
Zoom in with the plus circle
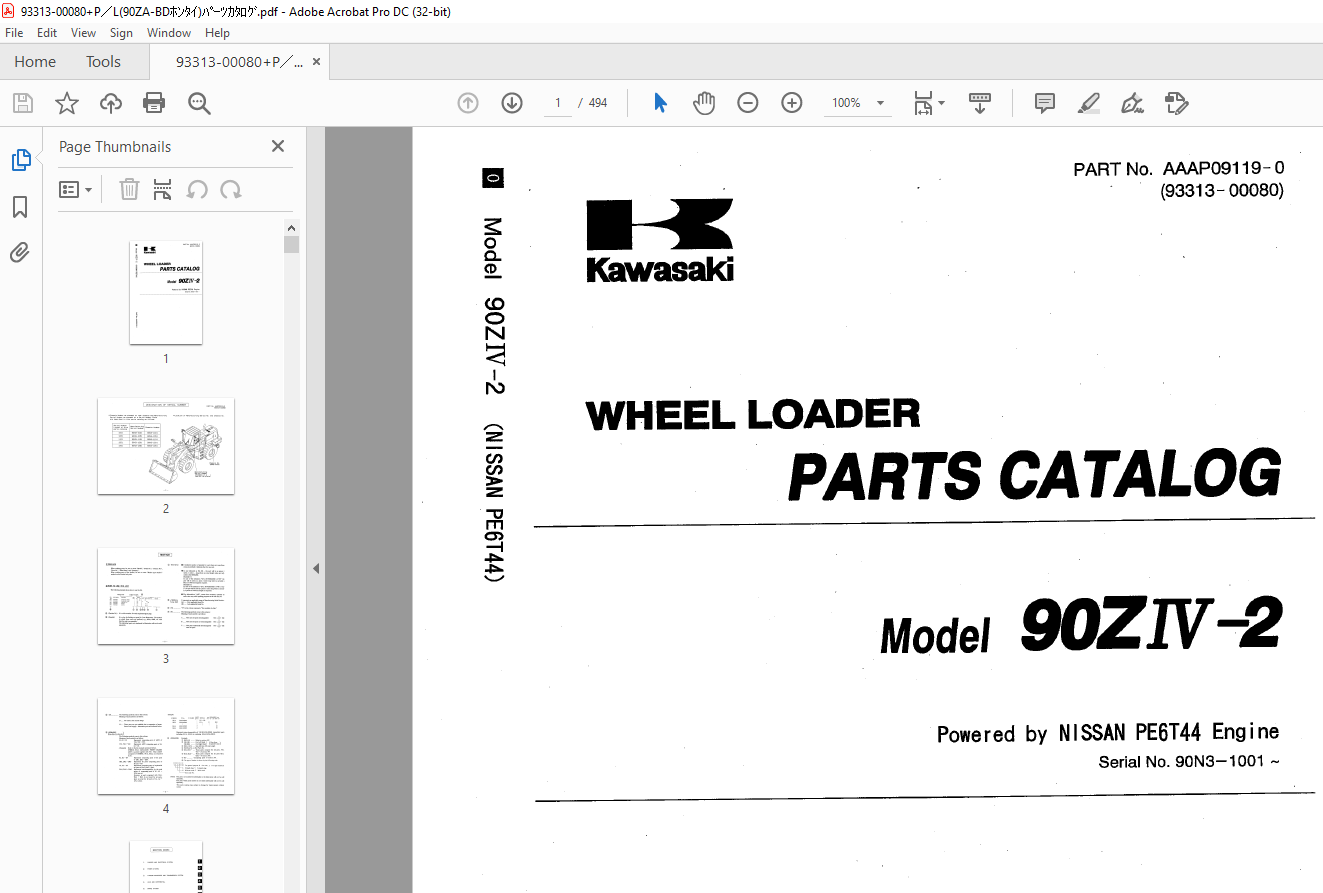click(x=792, y=103)
